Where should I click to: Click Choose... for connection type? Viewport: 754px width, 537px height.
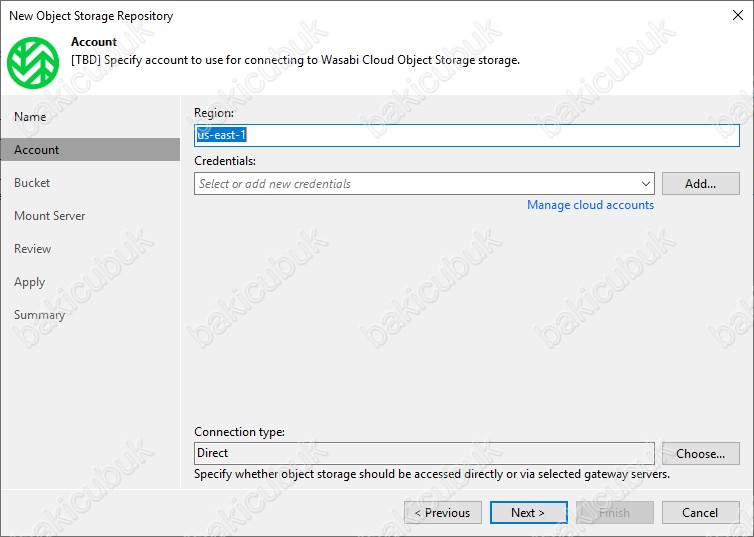tap(701, 453)
